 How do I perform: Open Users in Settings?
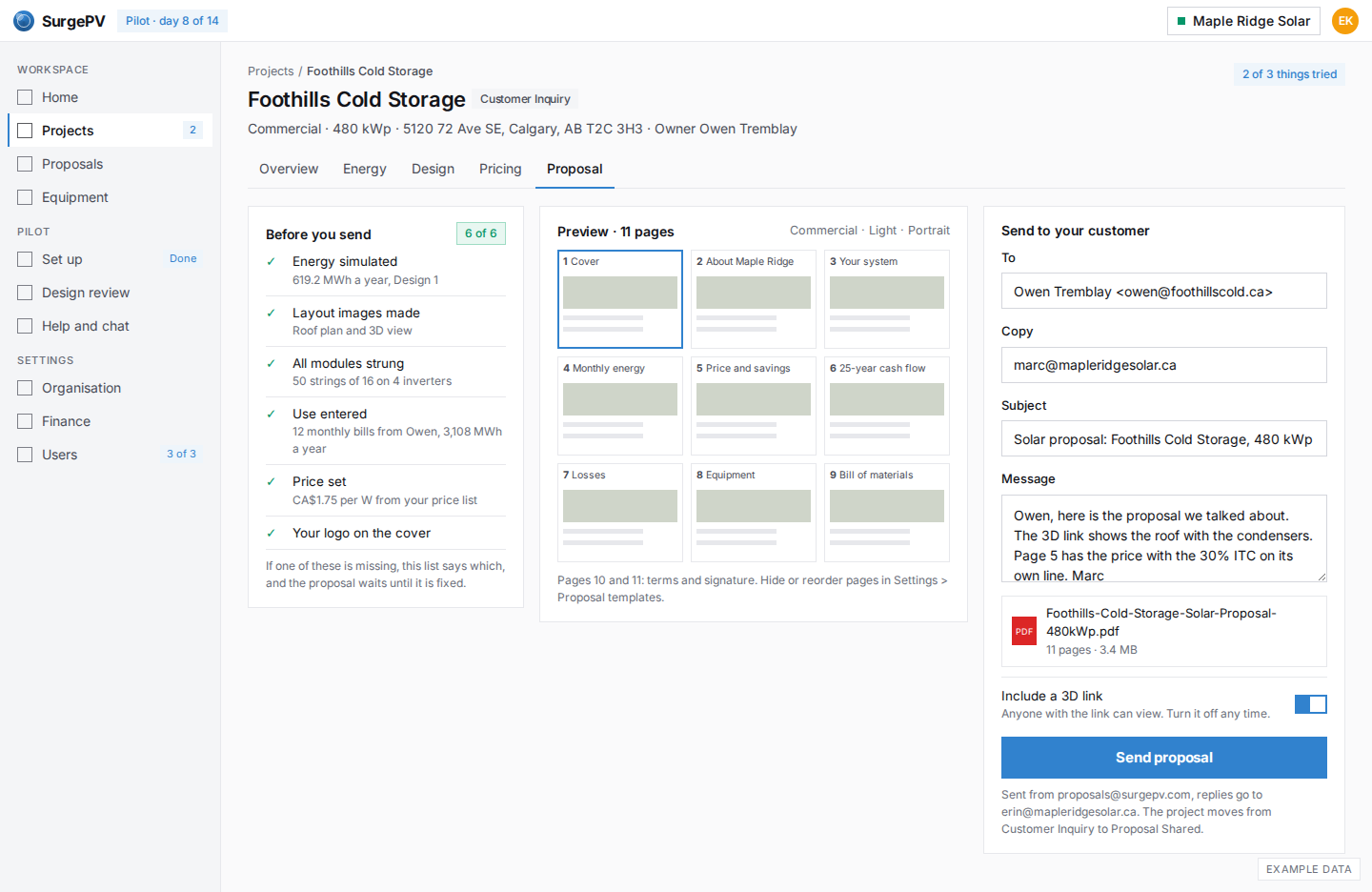tap(111, 455)
